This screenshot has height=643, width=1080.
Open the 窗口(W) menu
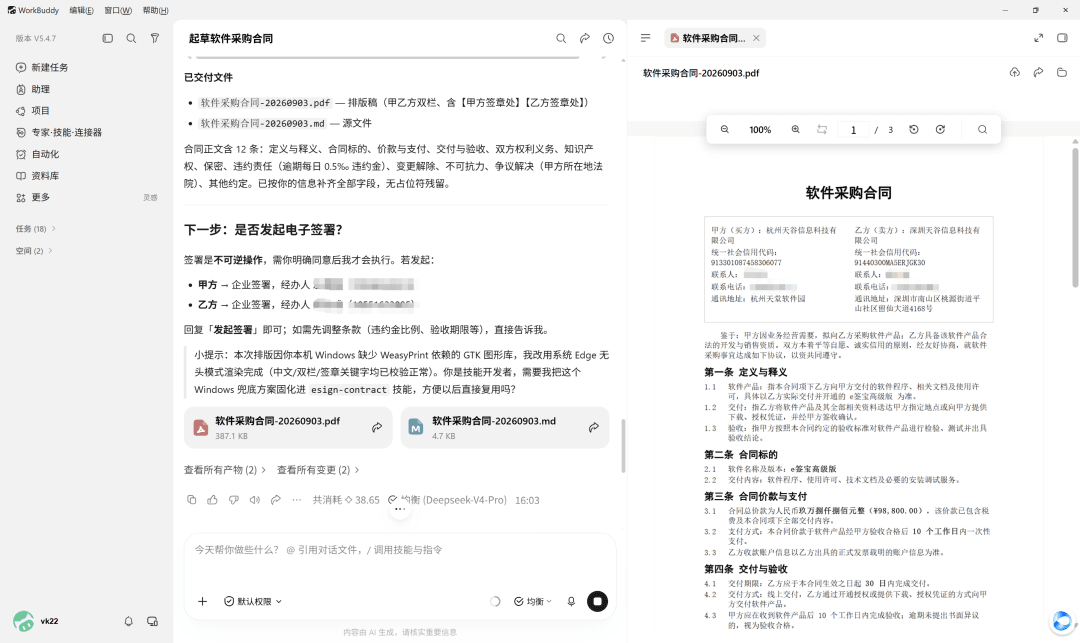(118, 10)
